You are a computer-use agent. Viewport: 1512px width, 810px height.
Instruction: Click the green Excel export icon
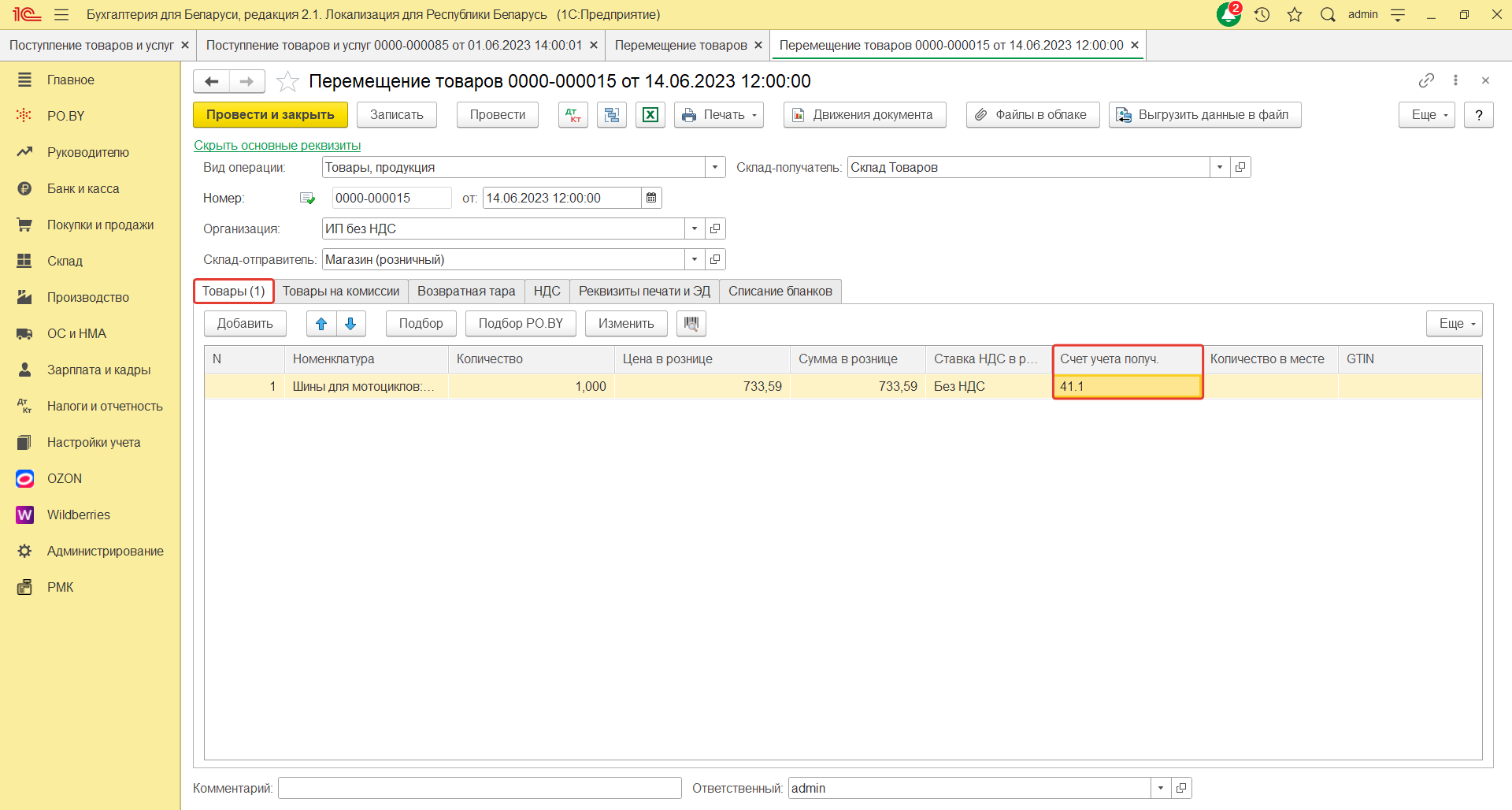click(650, 115)
